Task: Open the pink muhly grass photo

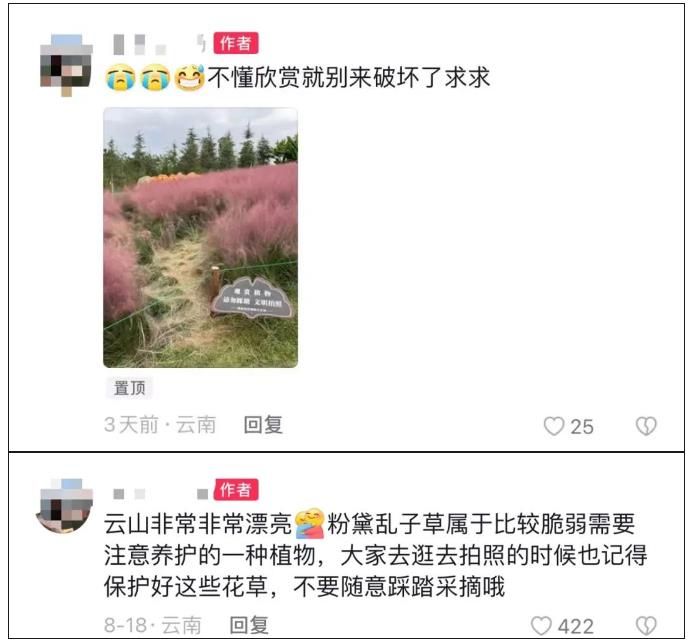Action: 201,238
